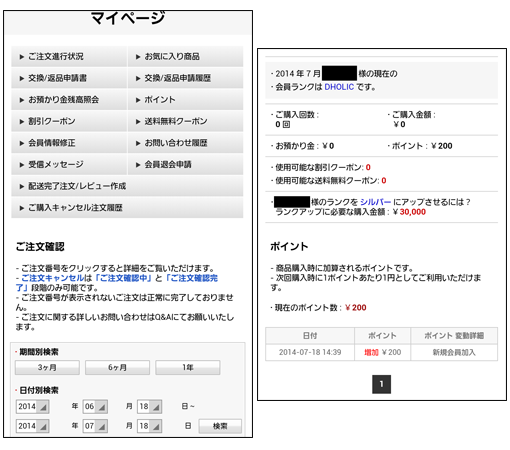
Task: Click page number 1 pagination button
Action: [x=381, y=384]
